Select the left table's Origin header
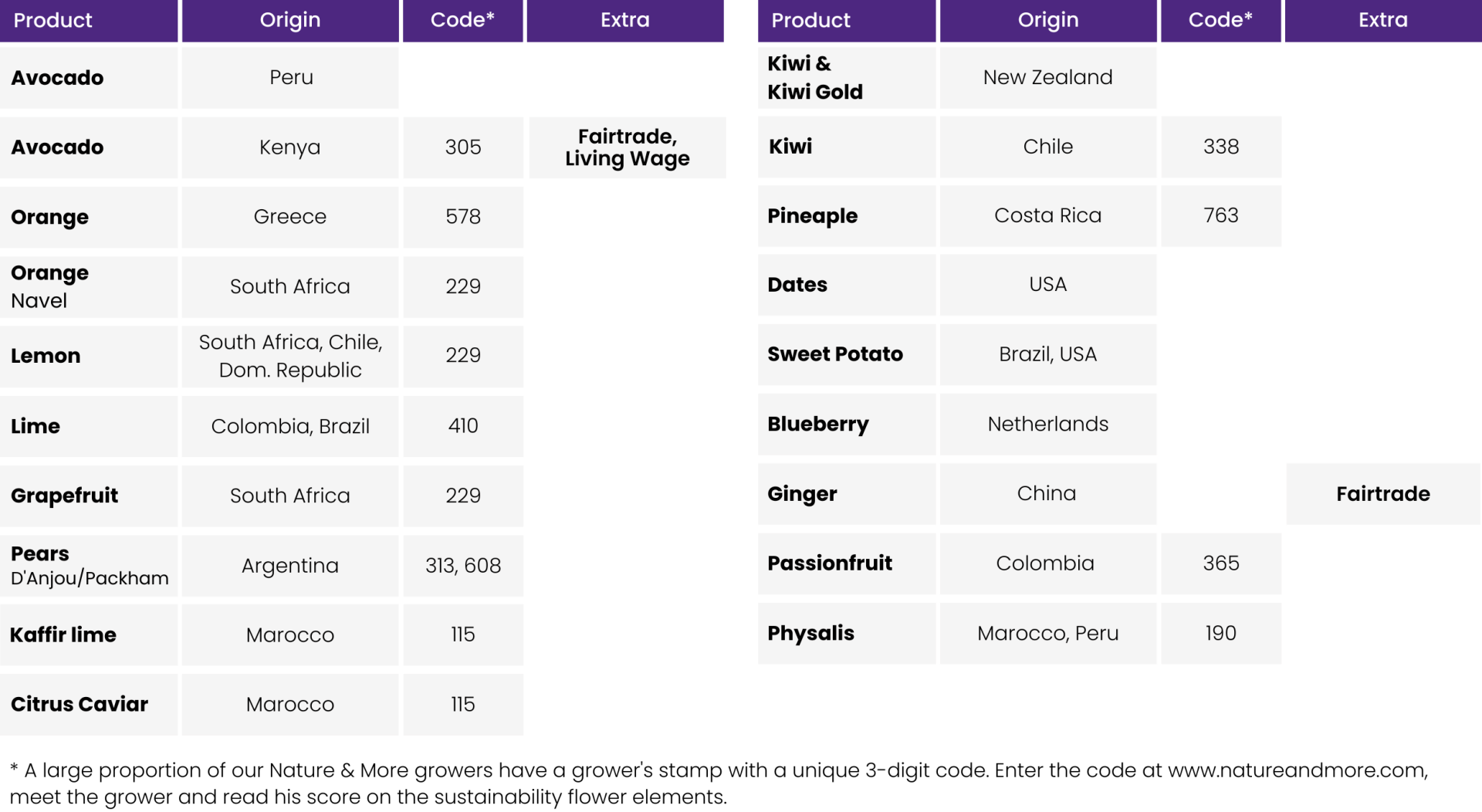The image size is (1482, 812). [x=290, y=20]
